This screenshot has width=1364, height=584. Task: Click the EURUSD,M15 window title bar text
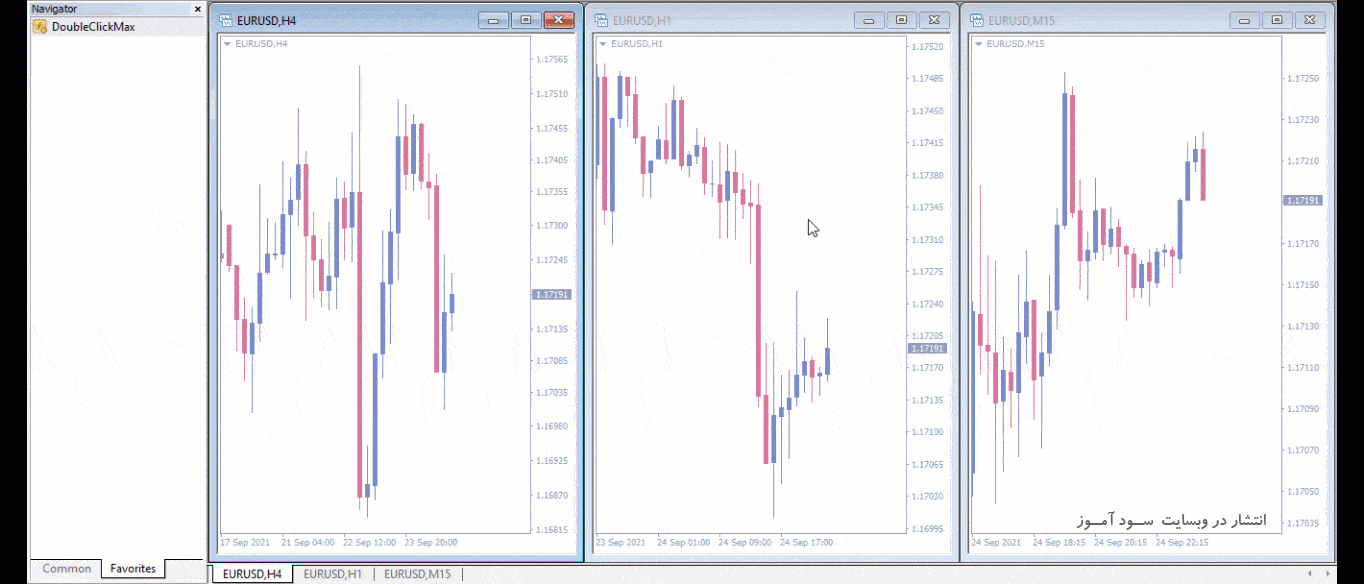[1021, 20]
